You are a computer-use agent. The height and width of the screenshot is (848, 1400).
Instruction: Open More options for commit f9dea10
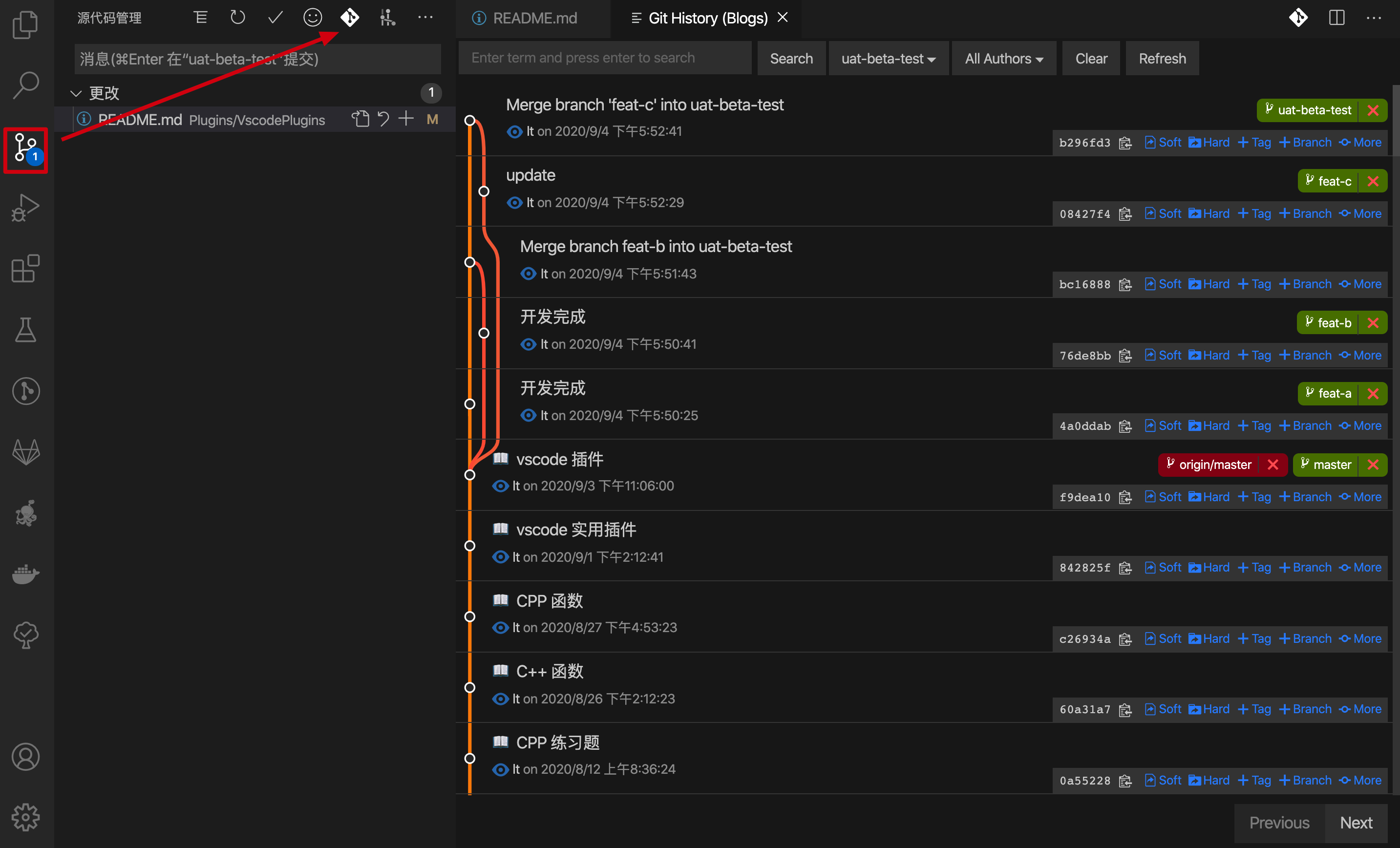1360,496
